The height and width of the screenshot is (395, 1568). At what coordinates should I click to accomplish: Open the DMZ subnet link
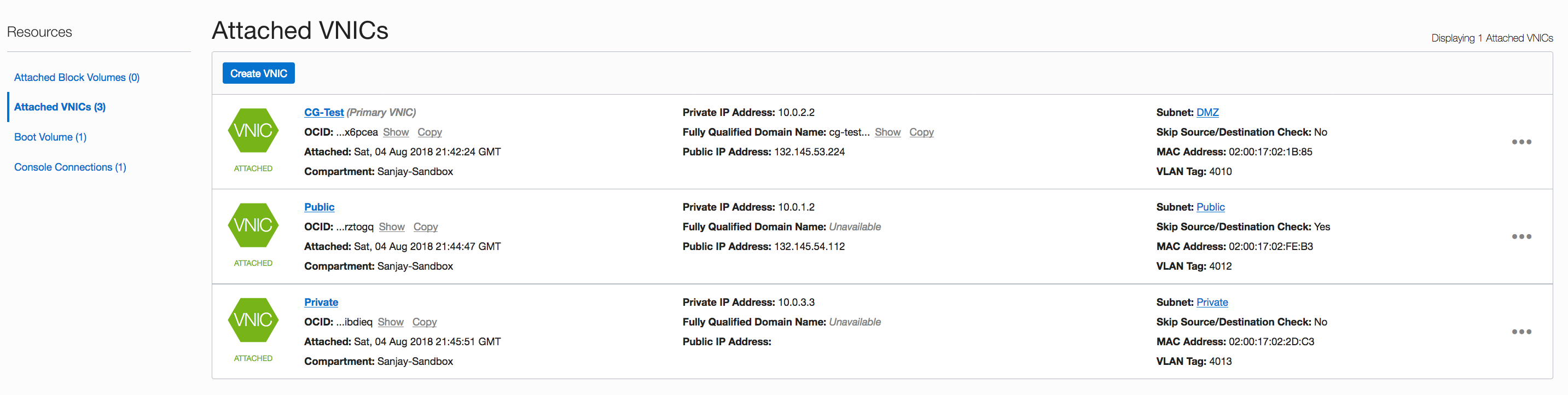coord(1207,113)
